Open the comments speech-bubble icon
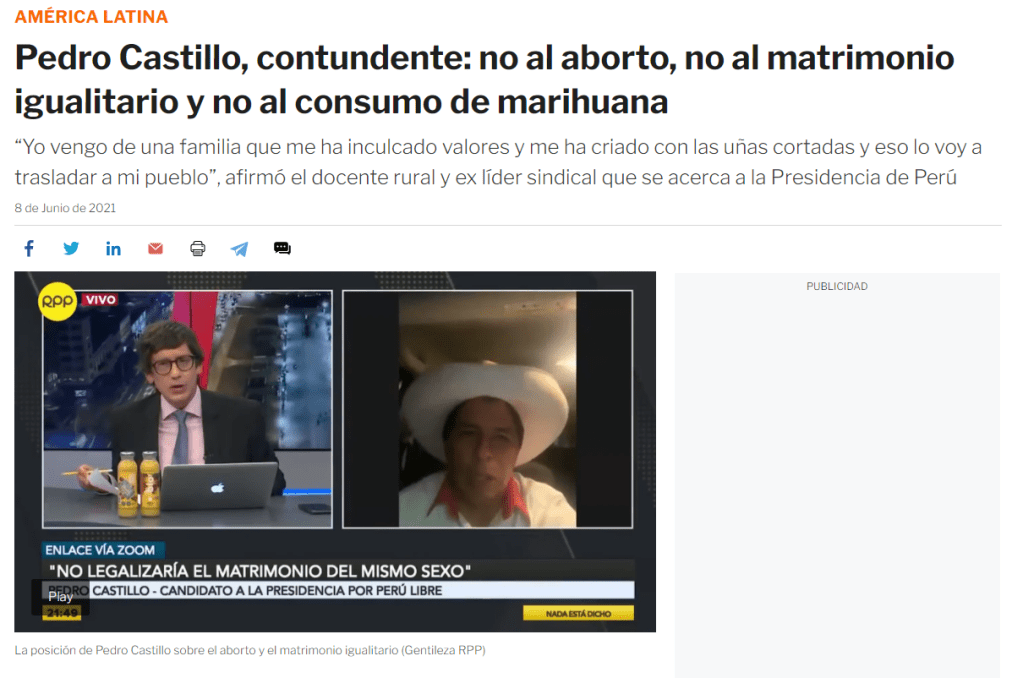Viewport: 1023px width, 678px height. point(282,248)
